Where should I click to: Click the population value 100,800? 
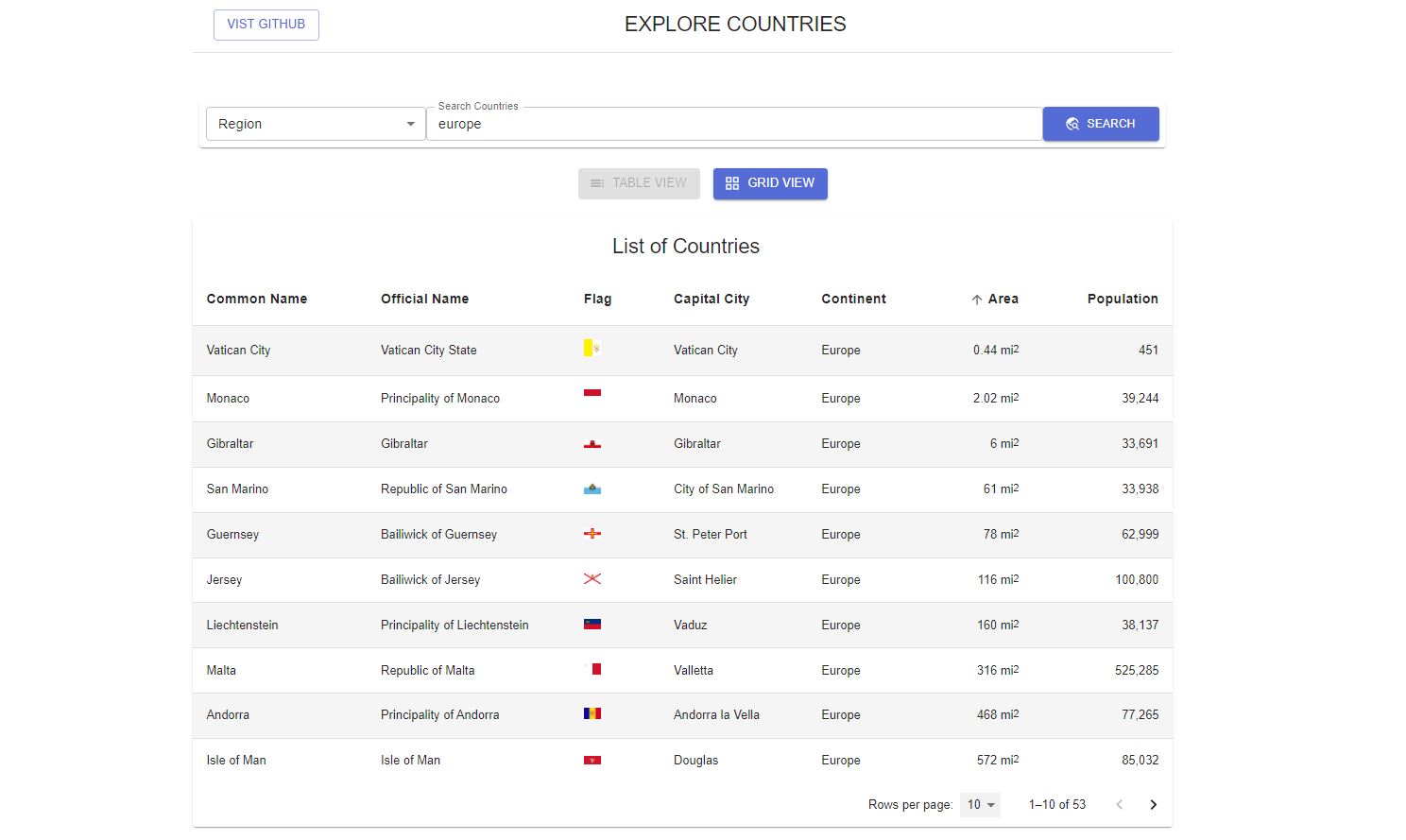tap(1137, 579)
